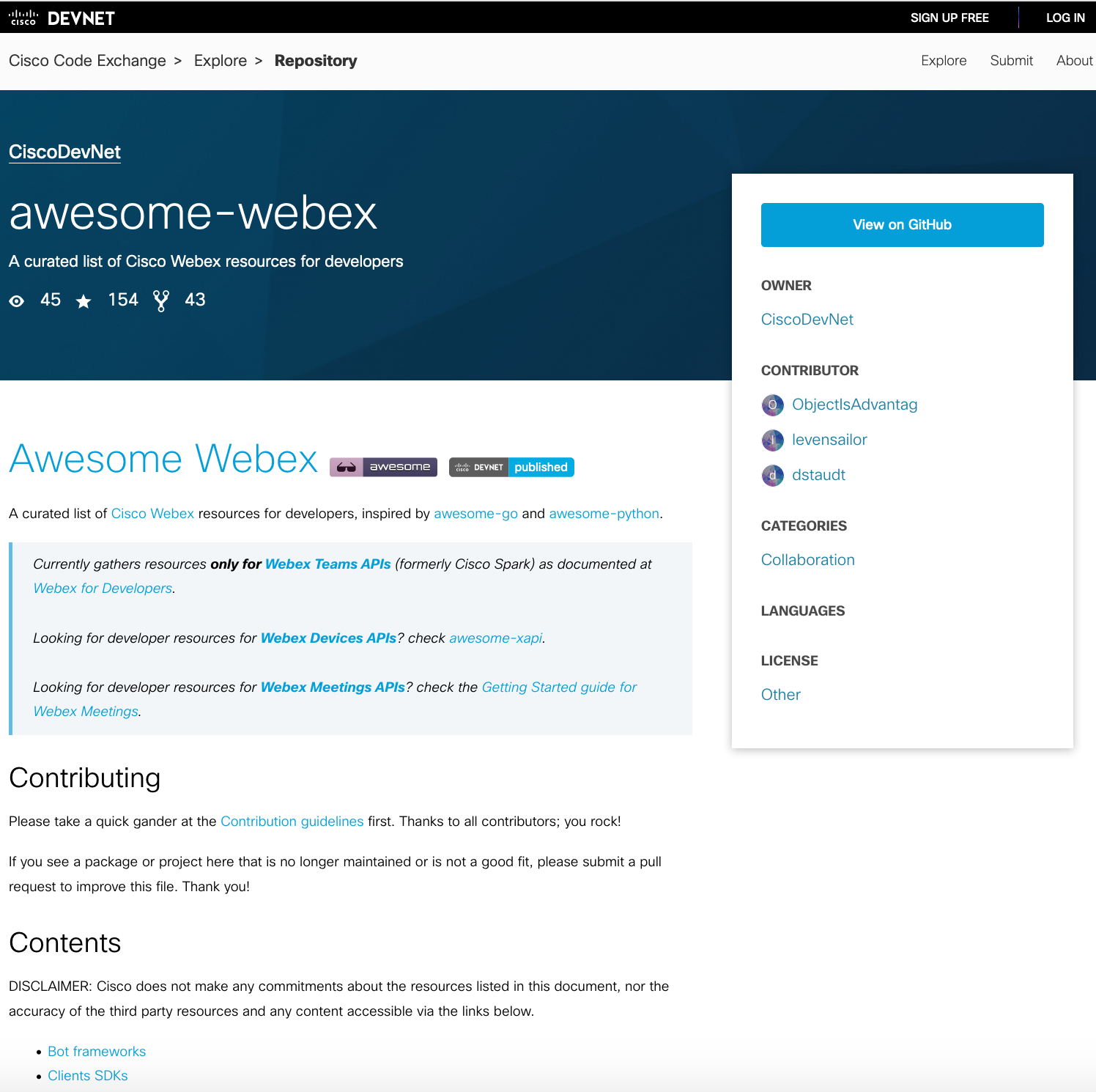Viewport: 1096px width, 1092px height.
Task: Click the Other license link
Action: tap(781, 694)
